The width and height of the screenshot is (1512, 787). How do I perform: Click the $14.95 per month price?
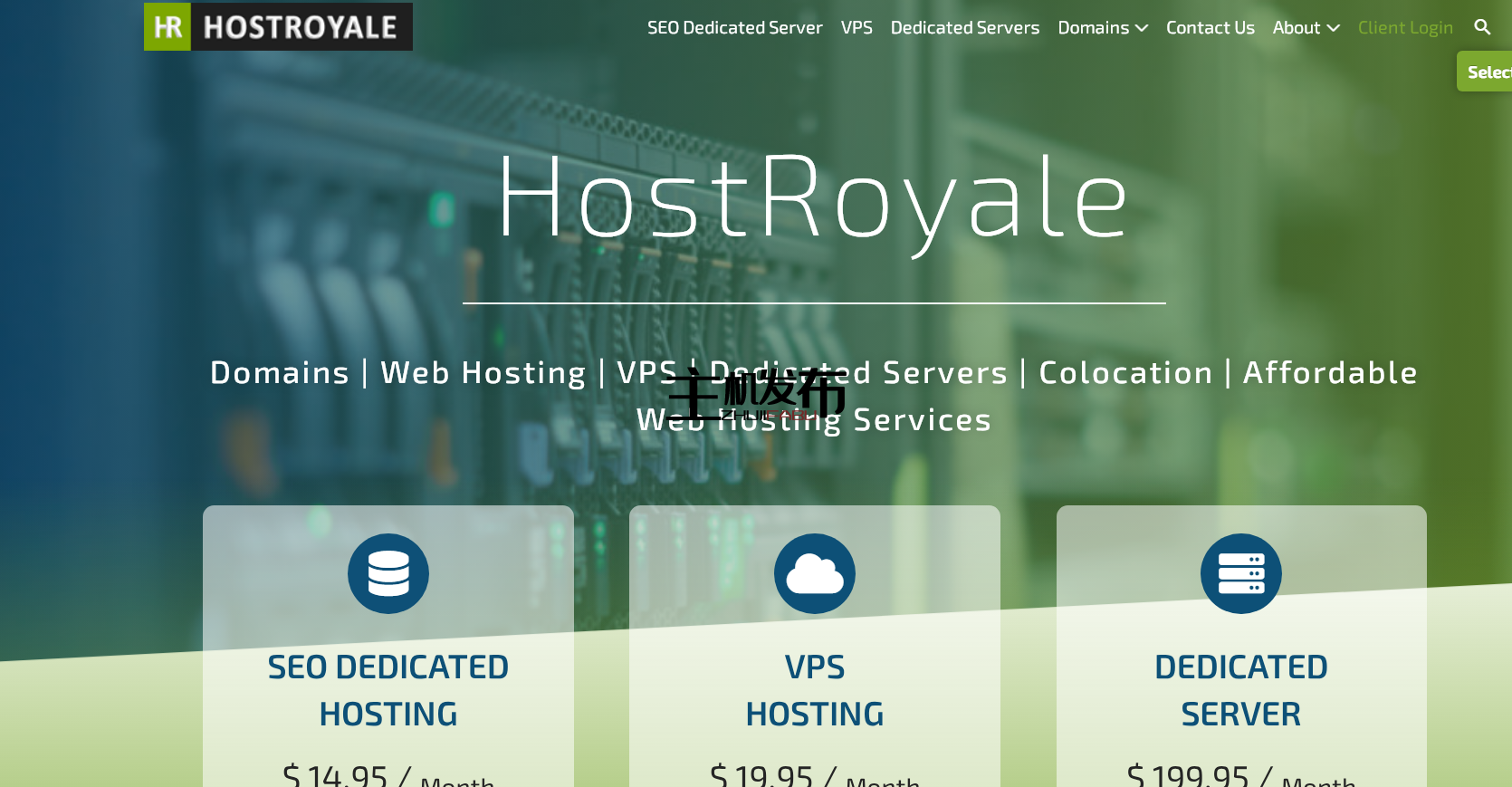(x=388, y=775)
